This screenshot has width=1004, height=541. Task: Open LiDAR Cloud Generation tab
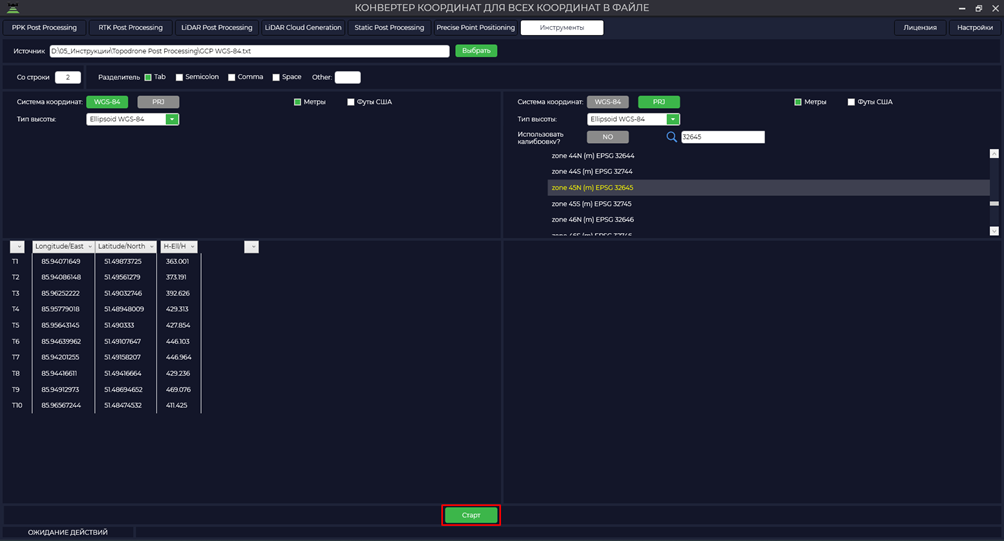[303, 28]
